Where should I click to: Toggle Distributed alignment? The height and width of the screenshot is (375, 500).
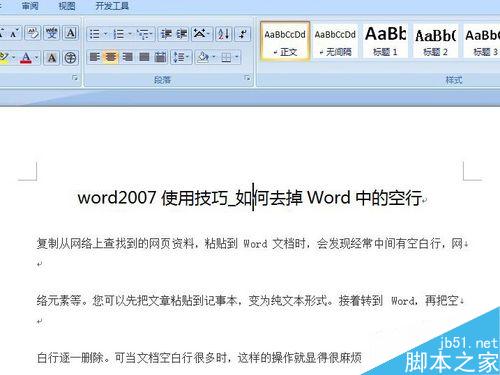point(160,57)
